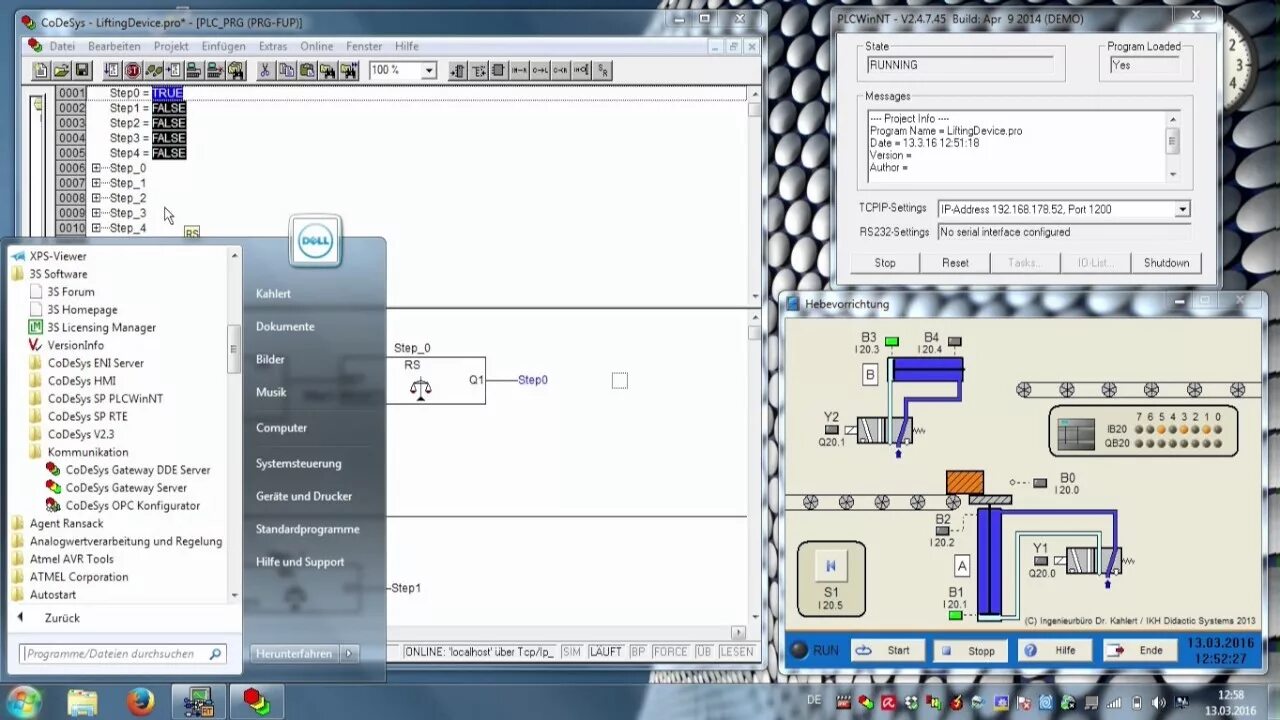Click the binoculars Find toolbar icon
Viewport: 1280px width, 720px height.
point(328,70)
